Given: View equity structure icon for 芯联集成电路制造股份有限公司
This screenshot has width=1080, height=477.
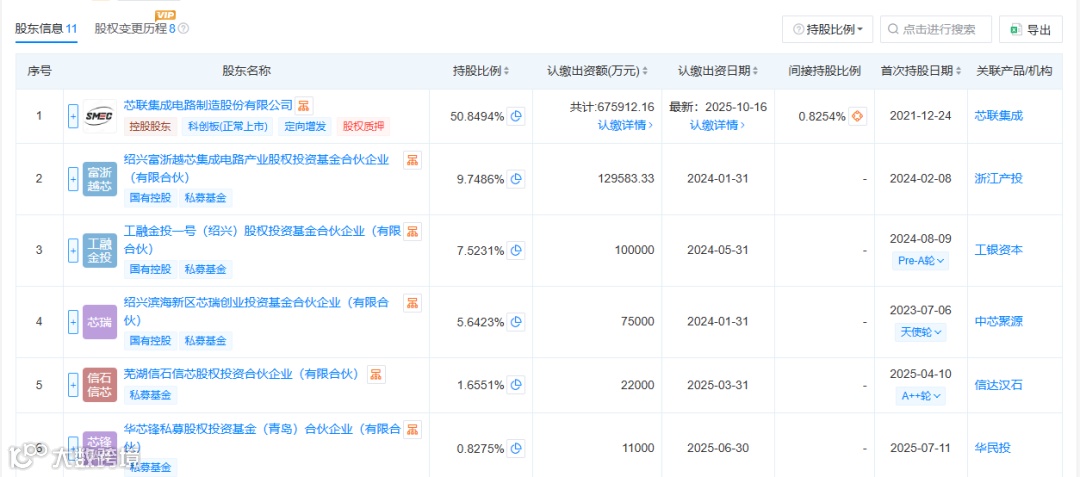Looking at the screenshot, I should coord(304,106).
